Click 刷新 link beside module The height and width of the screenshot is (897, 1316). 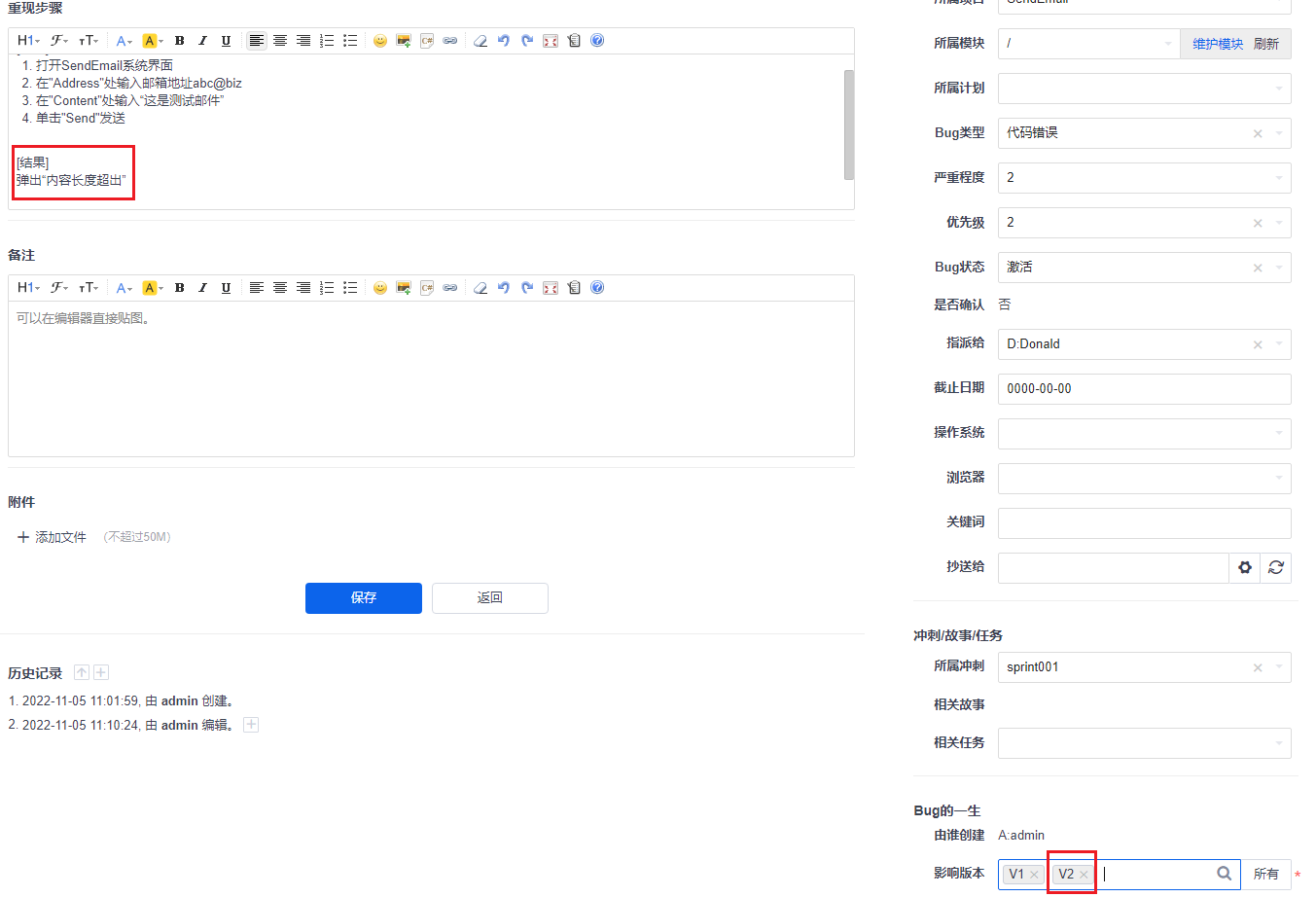pyautogui.click(x=1266, y=44)
